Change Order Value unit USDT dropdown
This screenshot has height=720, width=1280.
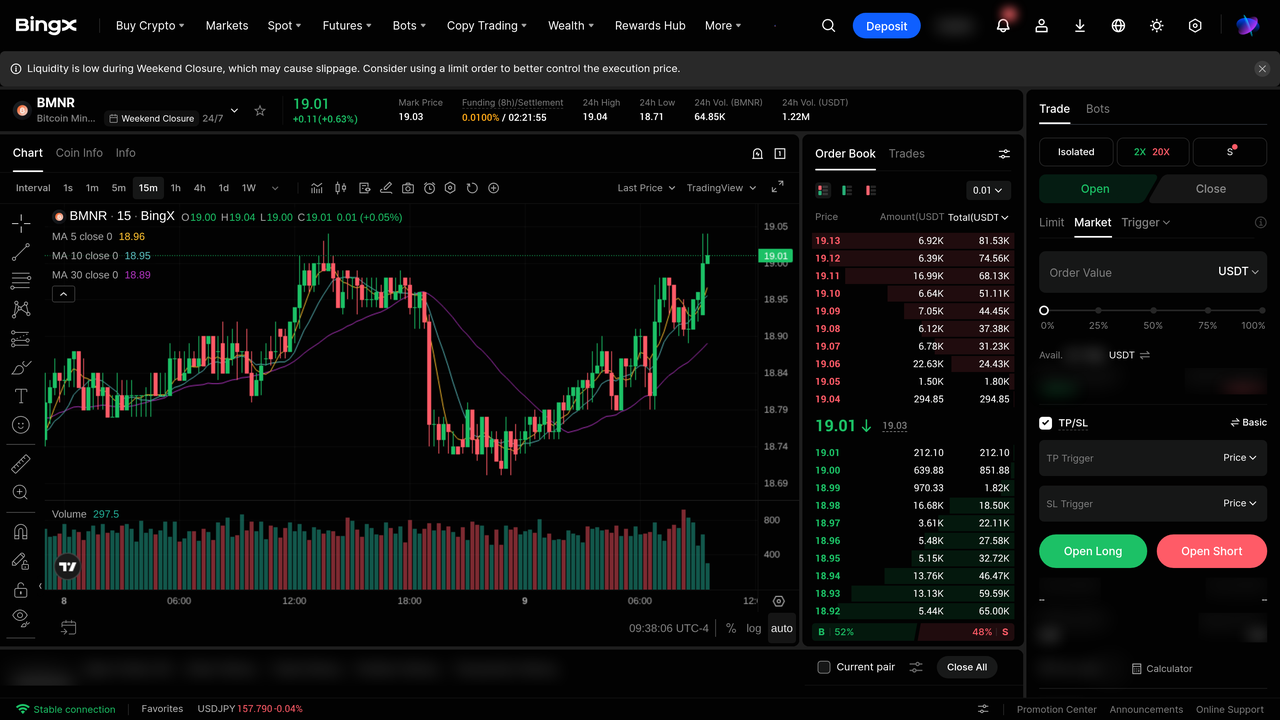click(1238, 272)
